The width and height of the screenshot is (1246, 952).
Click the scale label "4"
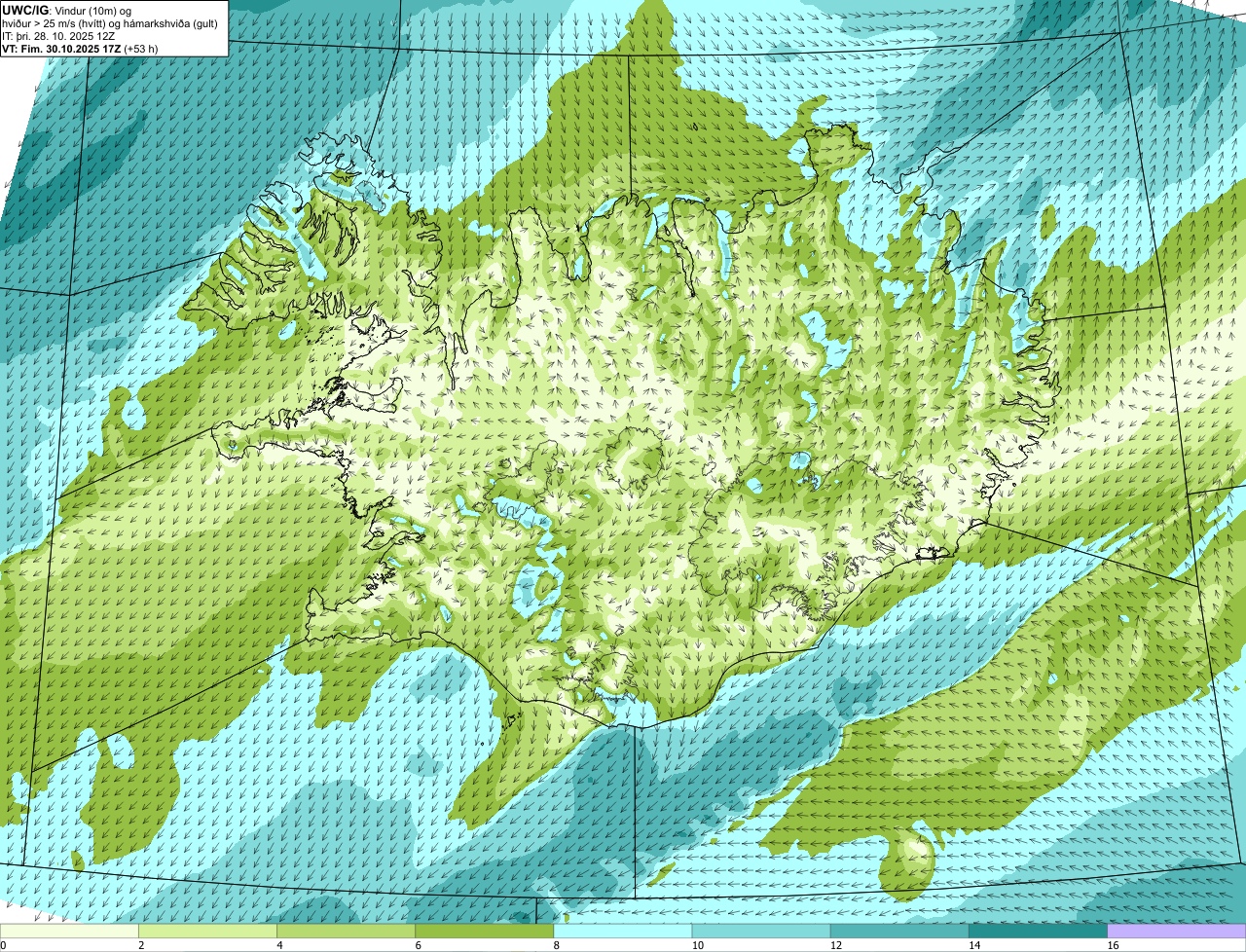pyautogui.click(x=280, y=945)
